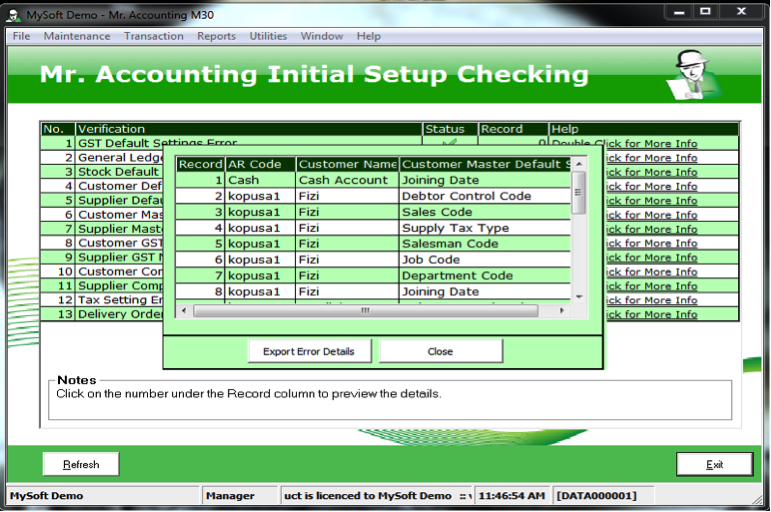Select the Sales Code cell
Viewport: 771px width, 512px height.
485,212
